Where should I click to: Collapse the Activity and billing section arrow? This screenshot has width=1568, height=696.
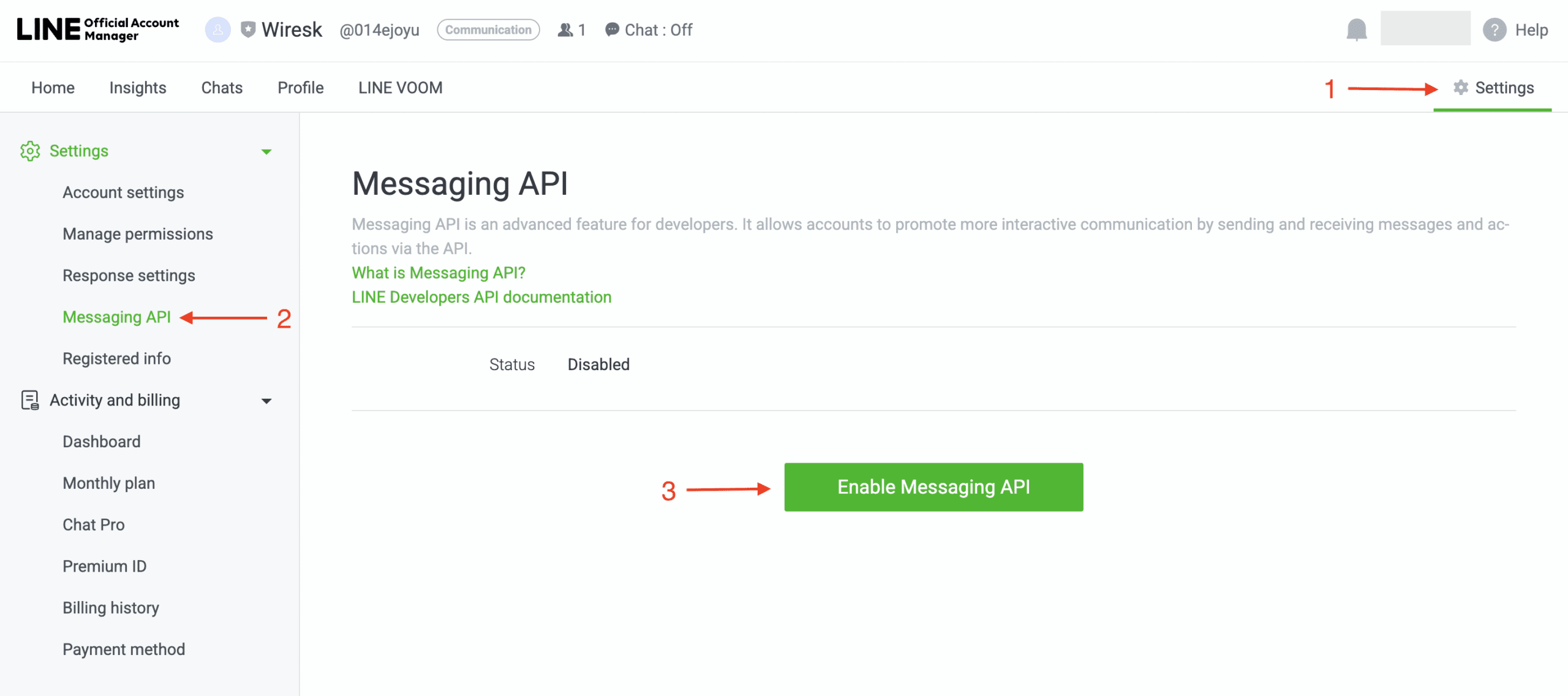266,401
